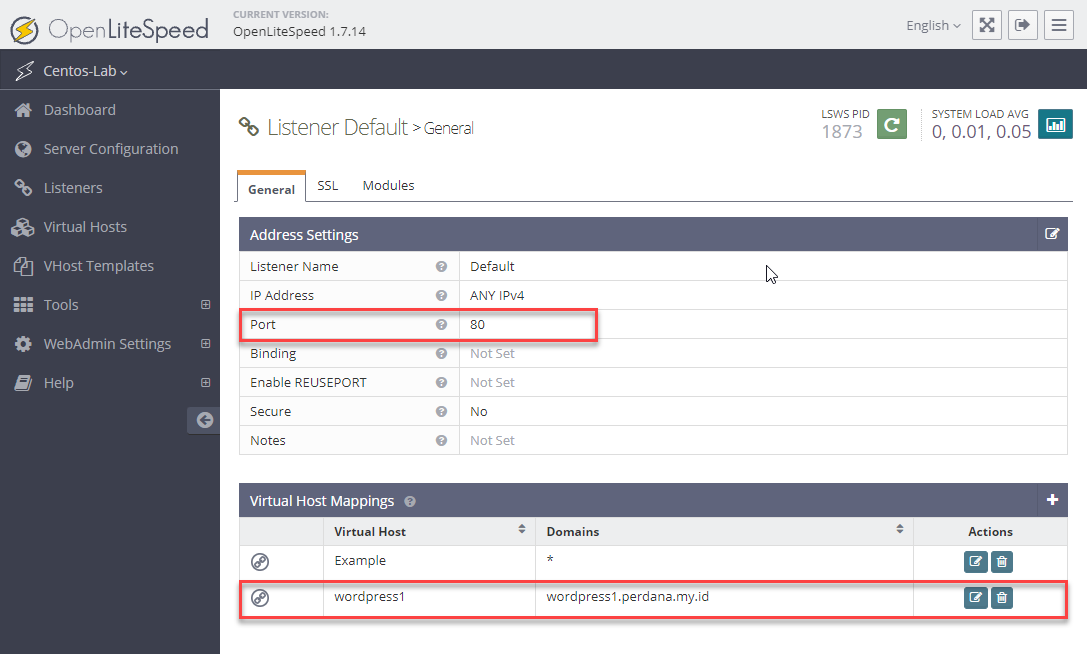Expand the Centos-Lab server dropdown

[x=85, y=71]
